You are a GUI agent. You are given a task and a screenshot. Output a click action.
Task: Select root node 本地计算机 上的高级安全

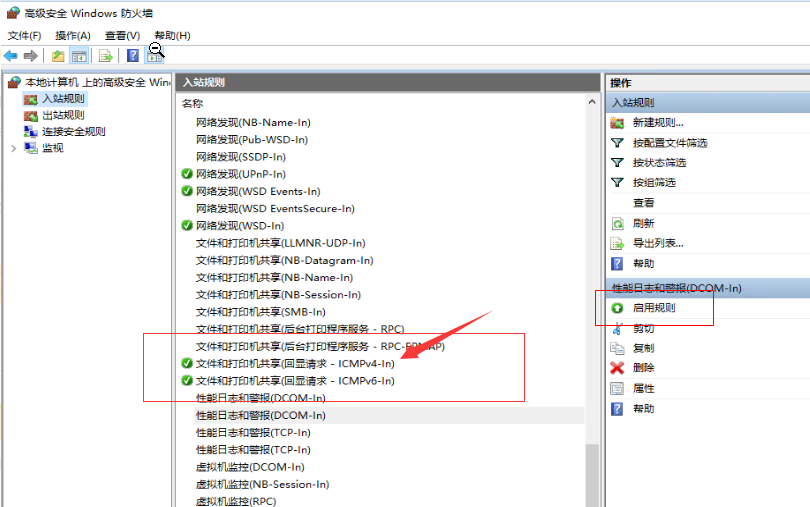click(98, 82)
